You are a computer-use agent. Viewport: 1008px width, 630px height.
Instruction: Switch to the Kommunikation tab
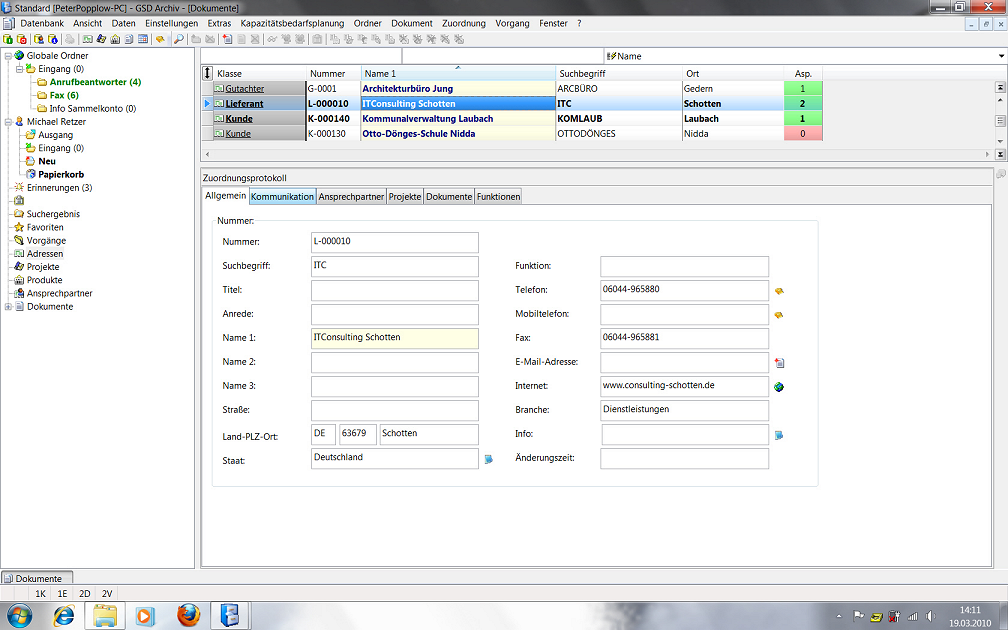282,197
